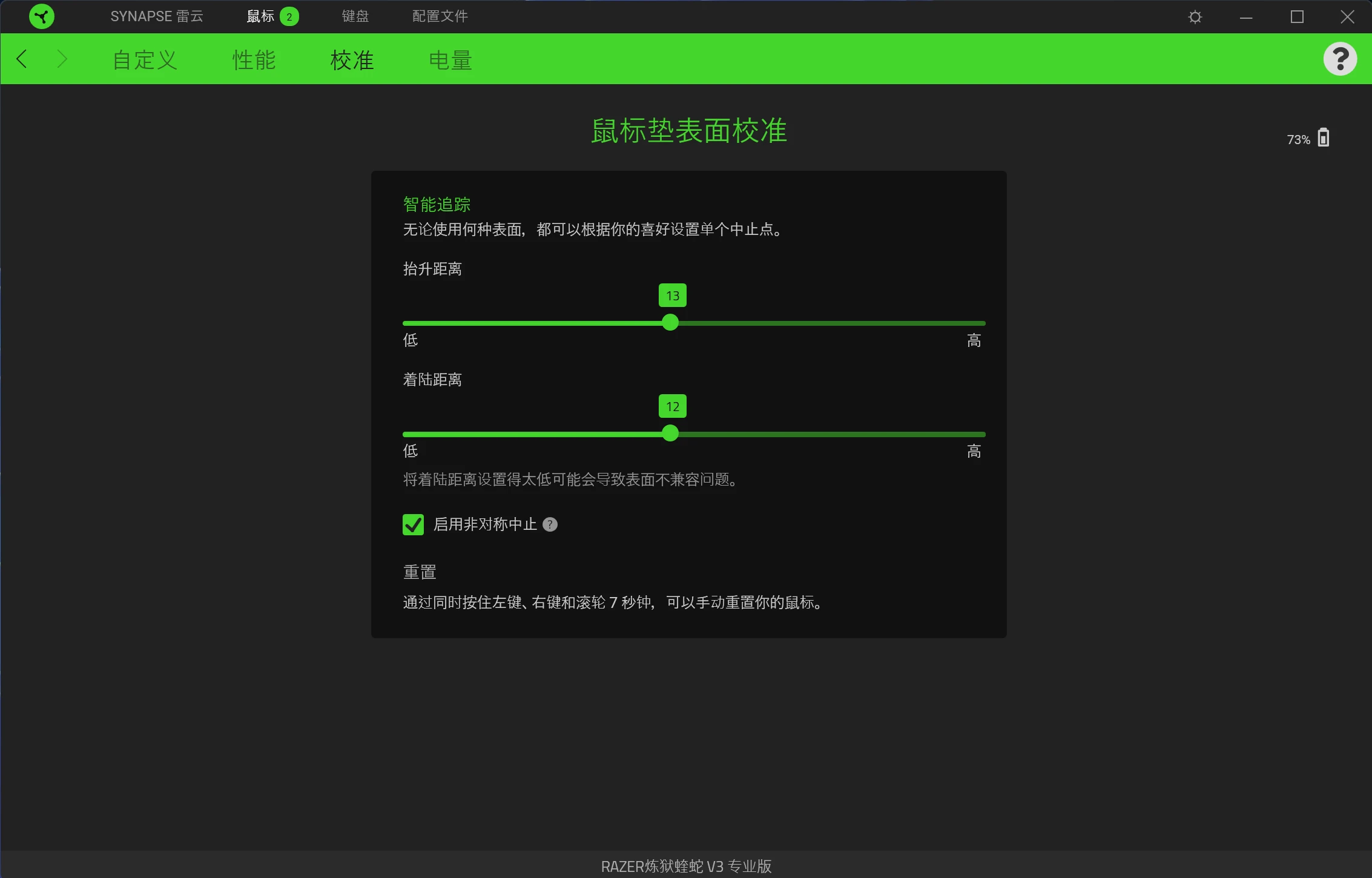Select the 鼠标 tab
Screen dimensions: 1372x878
click(x=262, y=16)
